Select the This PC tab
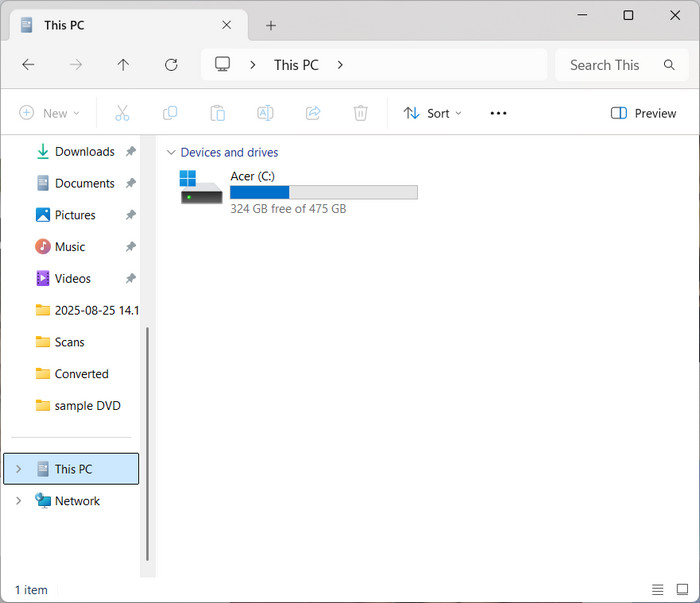700x603 pixels. pyautogui.click(x=128, y=25)
